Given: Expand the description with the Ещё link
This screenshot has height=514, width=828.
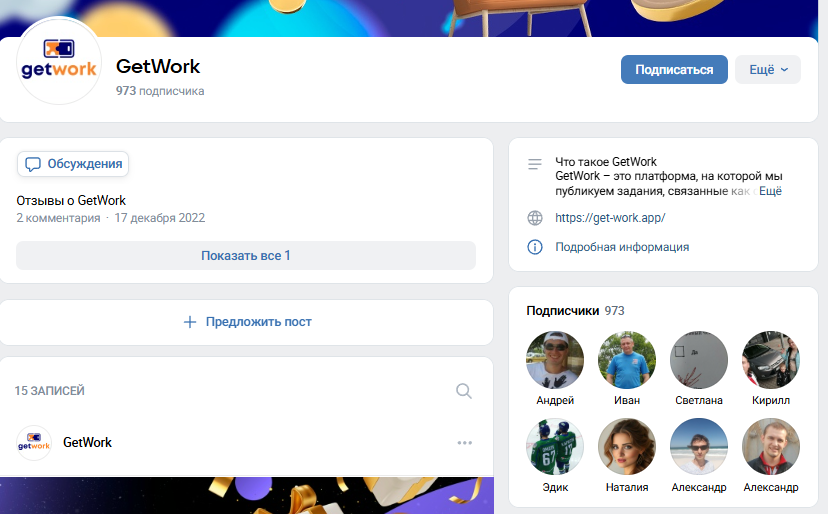Looking at the screenshot, I should pyautogui.click(x=770, y=191).
